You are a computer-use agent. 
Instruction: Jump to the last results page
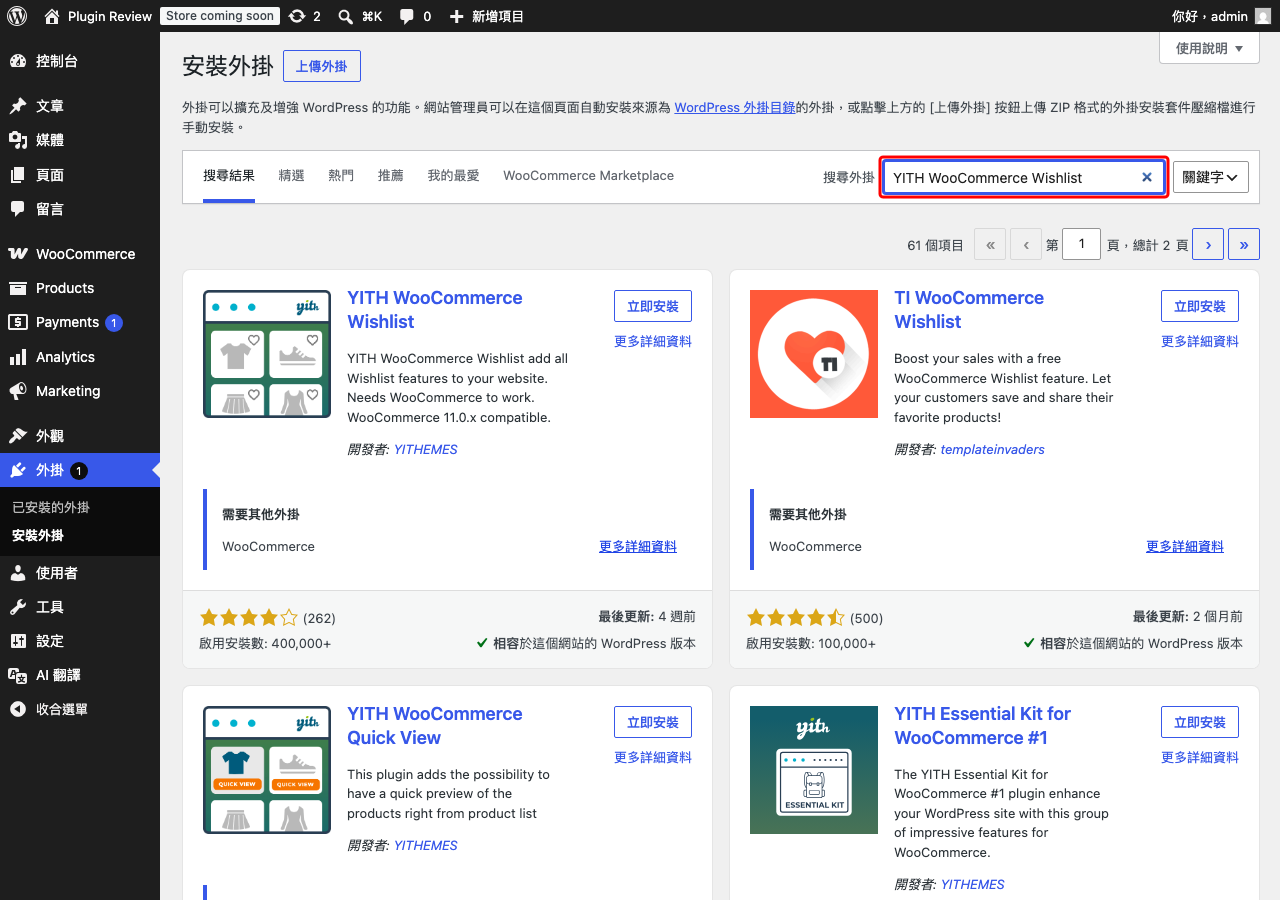(1244, 244)
